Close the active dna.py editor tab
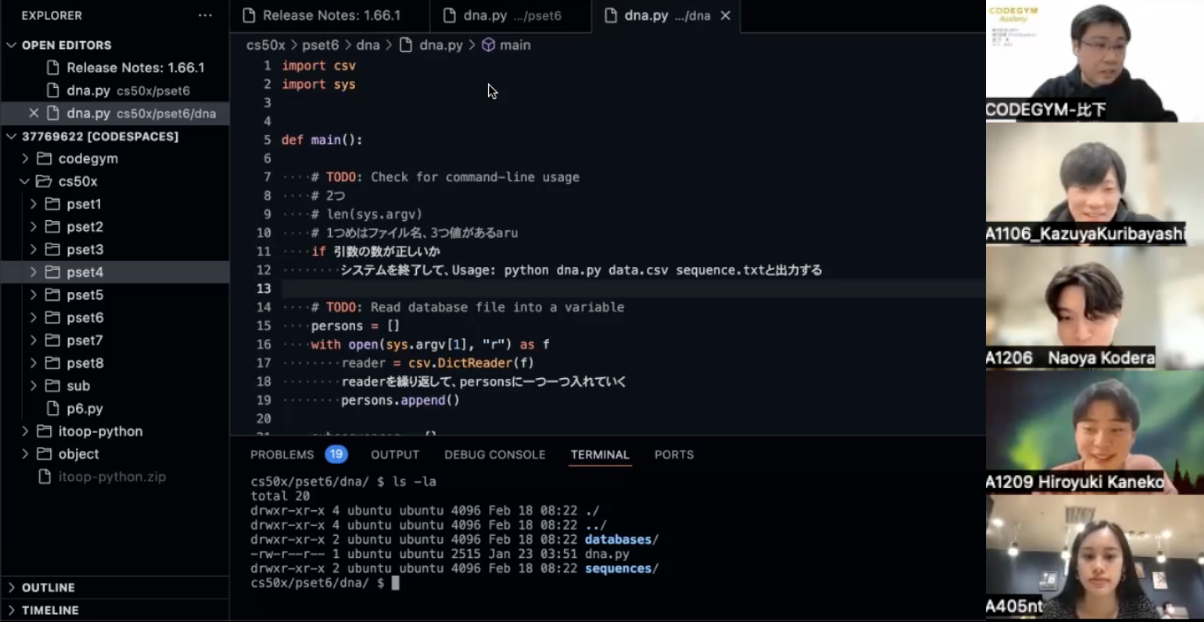The image size is (1204, 622). click(726, 15)
